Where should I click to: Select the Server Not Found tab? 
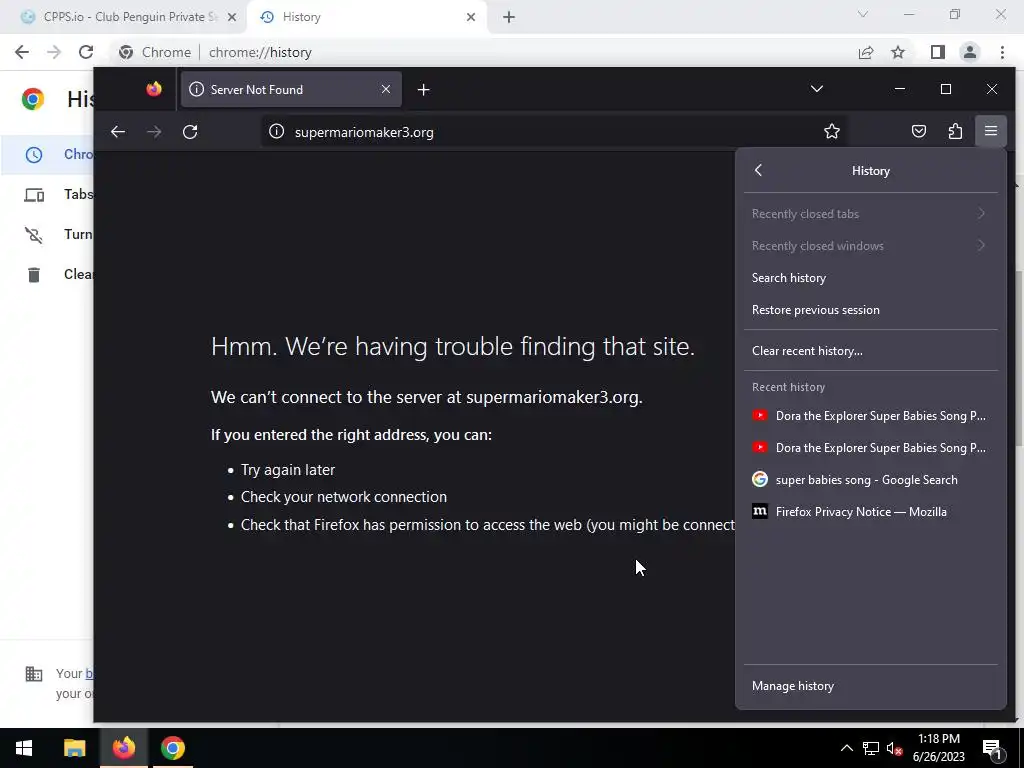point(291,89)
